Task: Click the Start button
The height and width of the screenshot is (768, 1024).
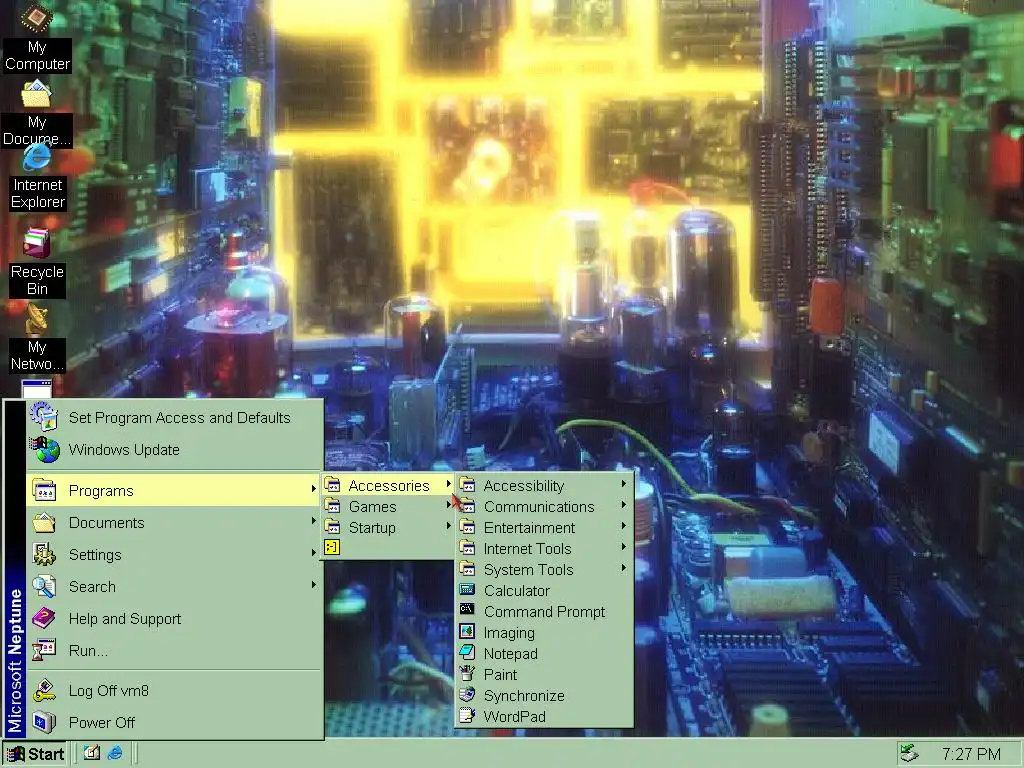Action: coord(36,754)
